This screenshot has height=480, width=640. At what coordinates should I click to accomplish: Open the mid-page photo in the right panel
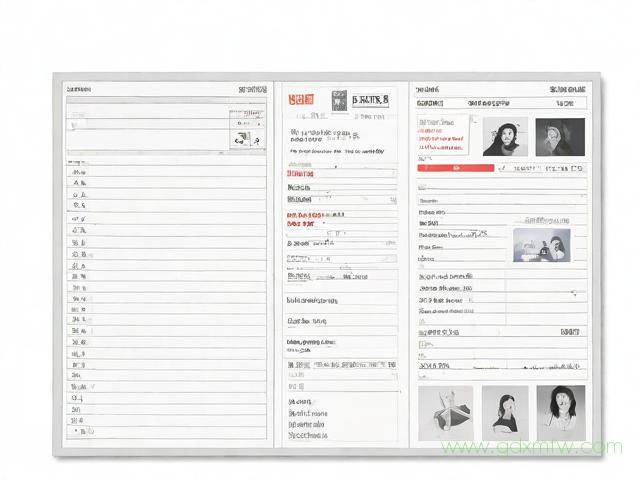coord(541,245)
